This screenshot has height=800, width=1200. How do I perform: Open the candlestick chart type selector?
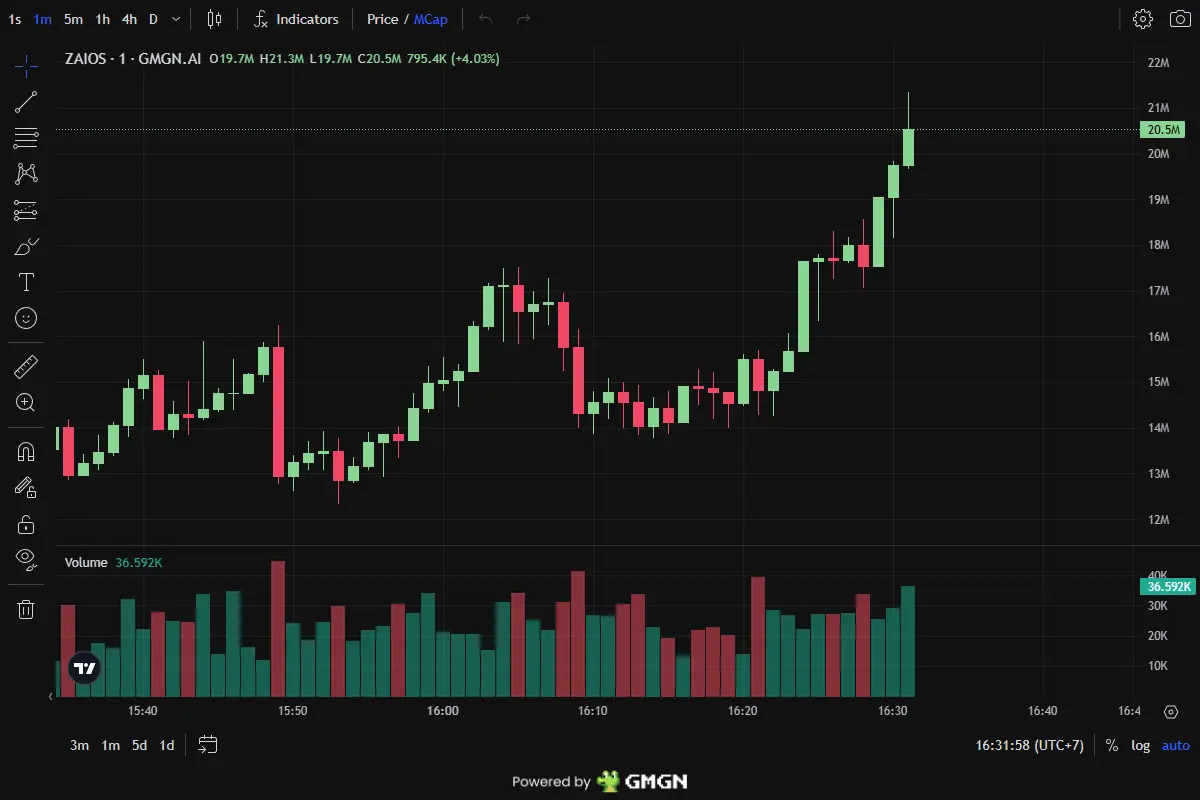click(x=214, y=19)
